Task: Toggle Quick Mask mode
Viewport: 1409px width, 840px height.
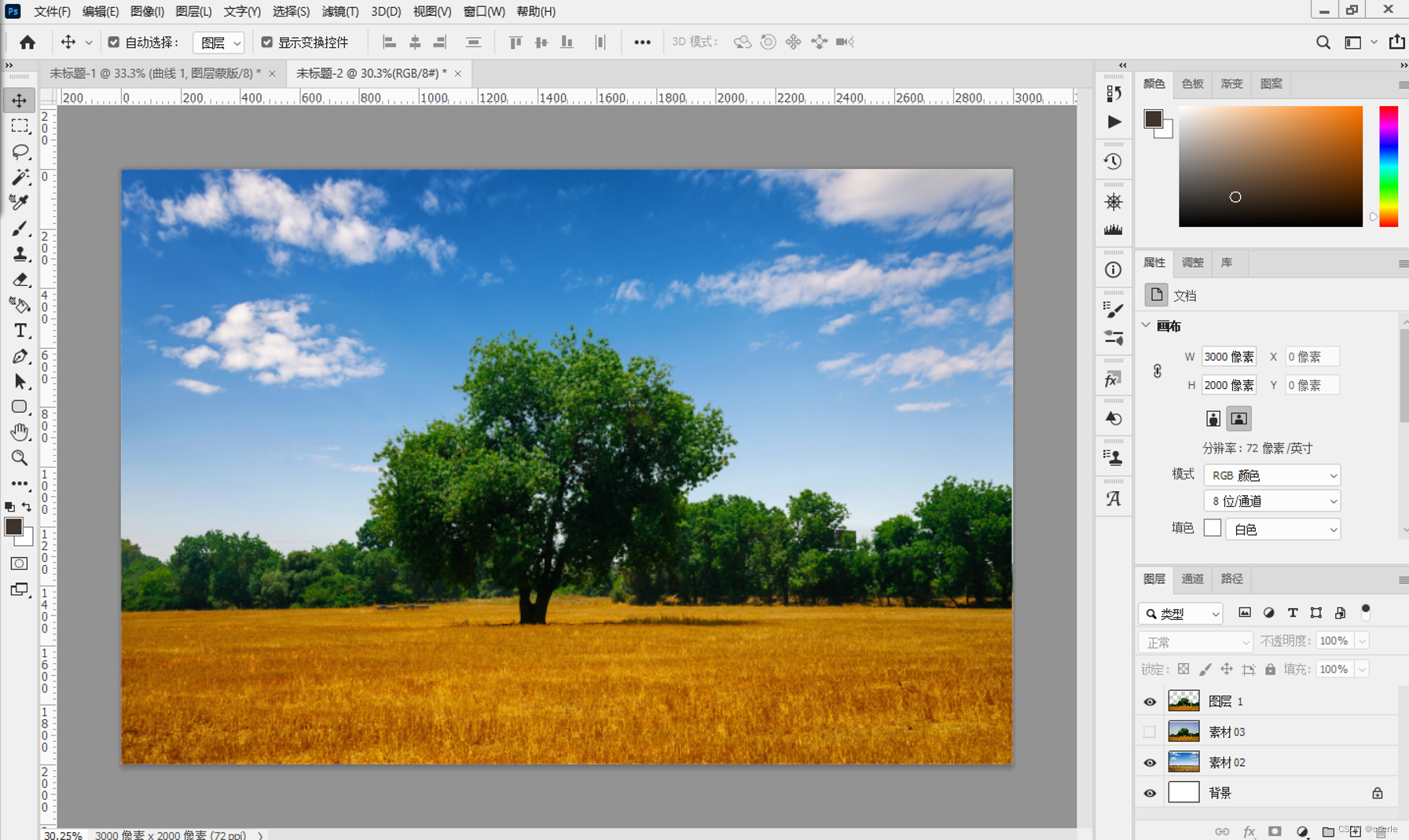Action: 20,563
